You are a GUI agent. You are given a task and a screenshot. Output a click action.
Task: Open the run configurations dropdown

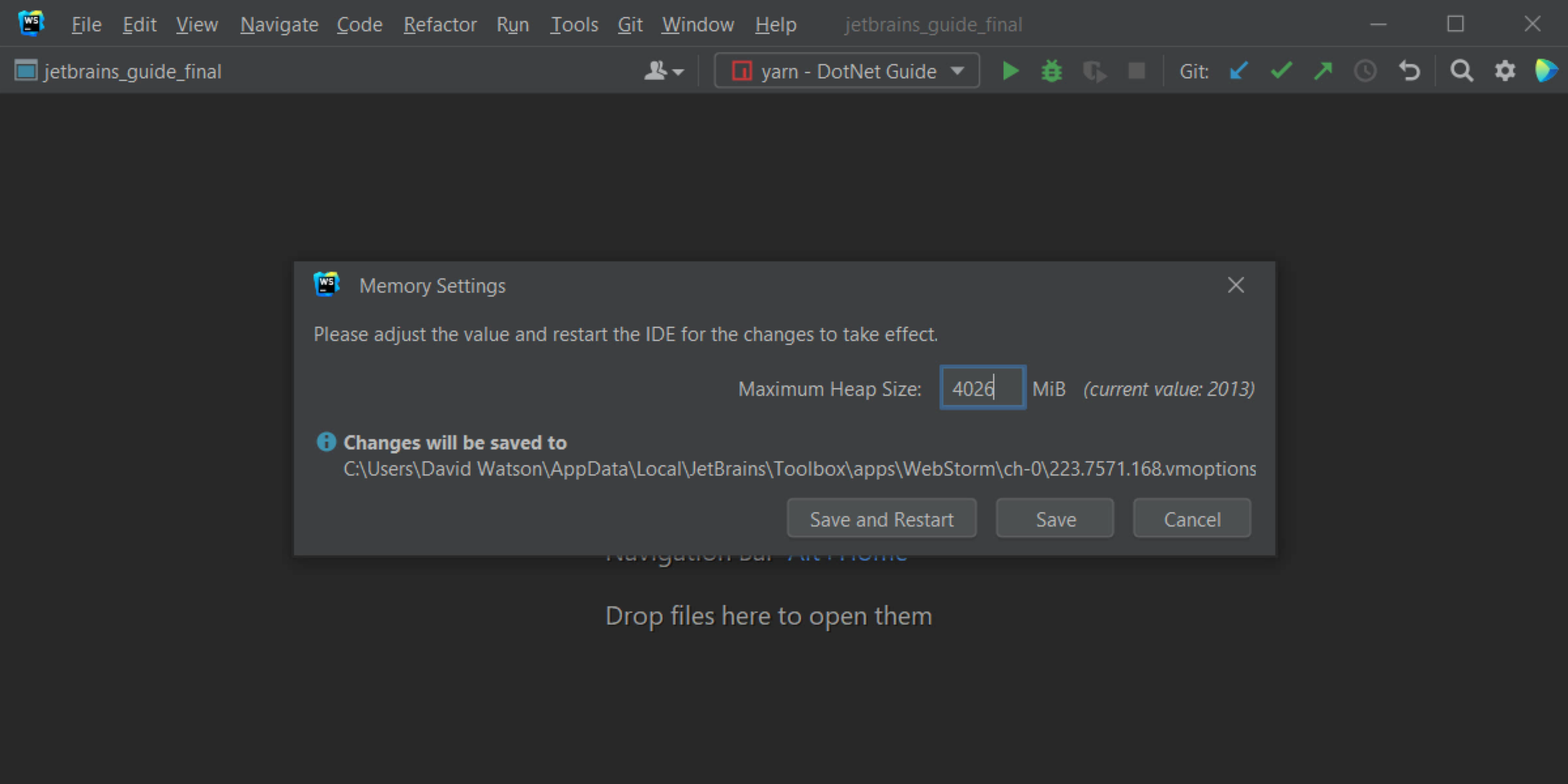click(846, 71)
